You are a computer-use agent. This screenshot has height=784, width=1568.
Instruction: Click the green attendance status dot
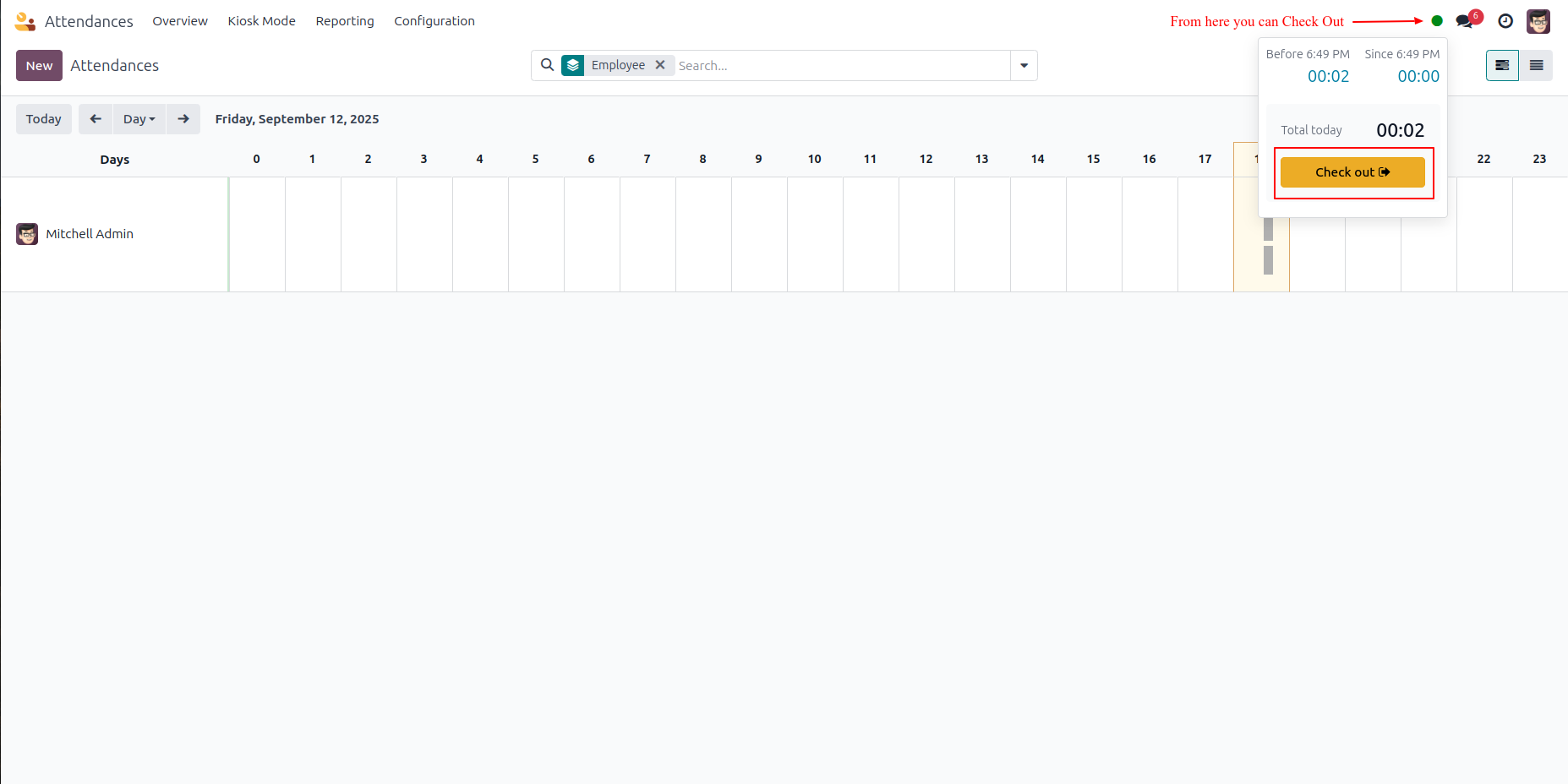coord(1437,21)
